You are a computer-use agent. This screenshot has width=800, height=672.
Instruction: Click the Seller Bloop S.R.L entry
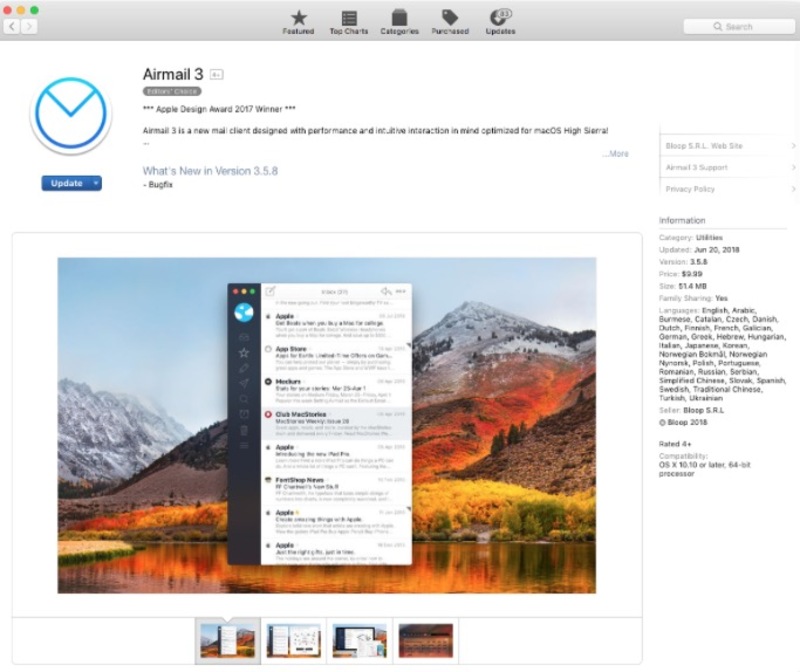(x=691, y=410)
